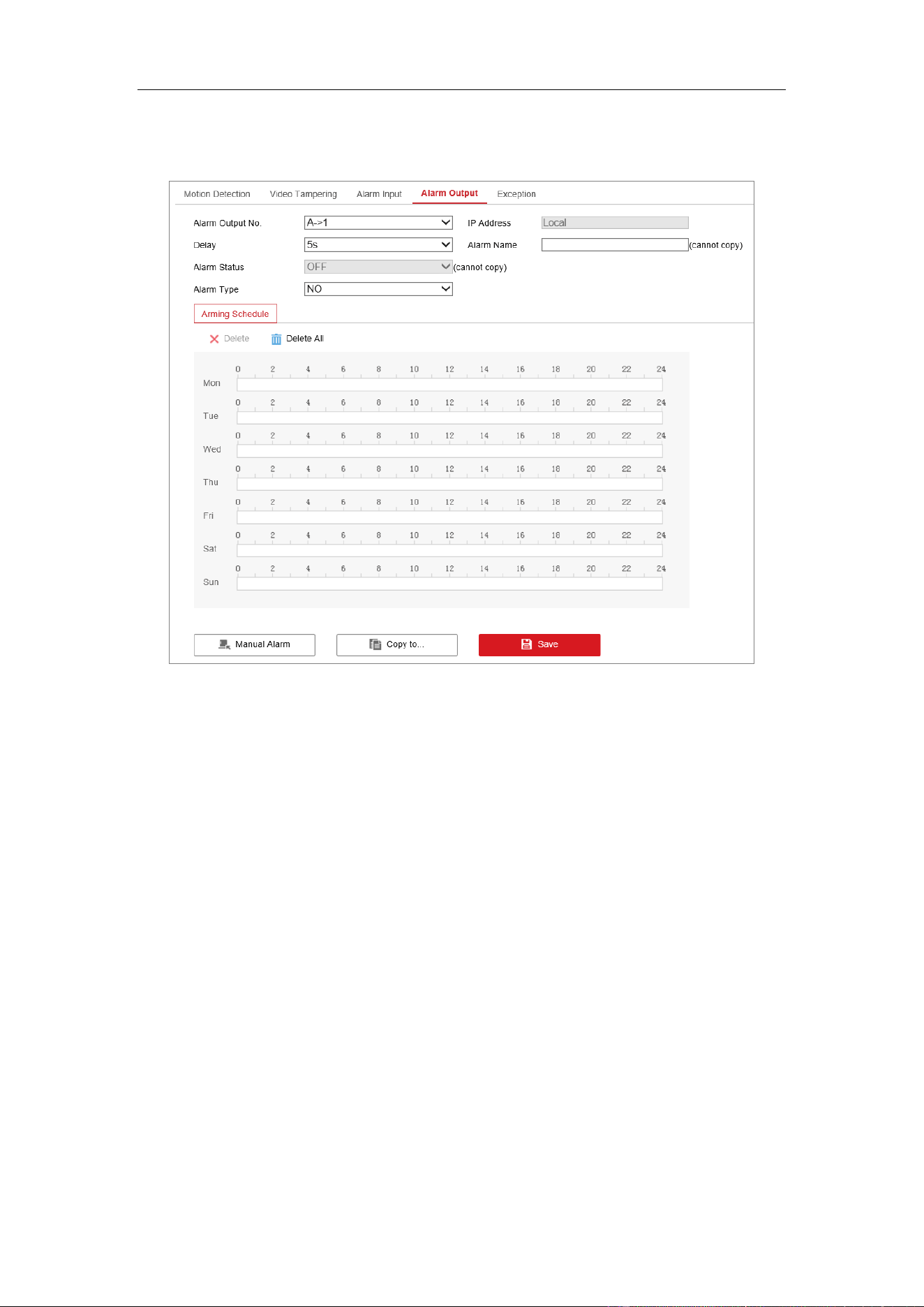Viewport: 924px width, 1307px height.
Task: Open the Arming Schedule tab
Action: click(235, 314)
